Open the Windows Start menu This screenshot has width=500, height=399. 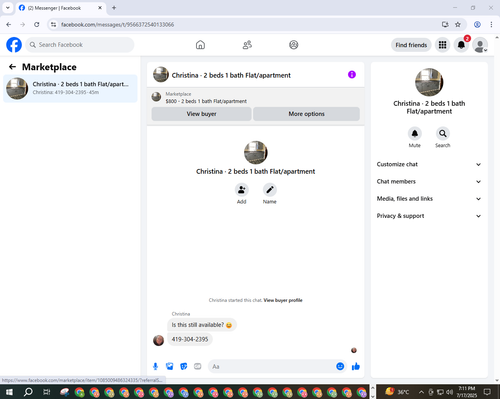(x=9, y=392)
